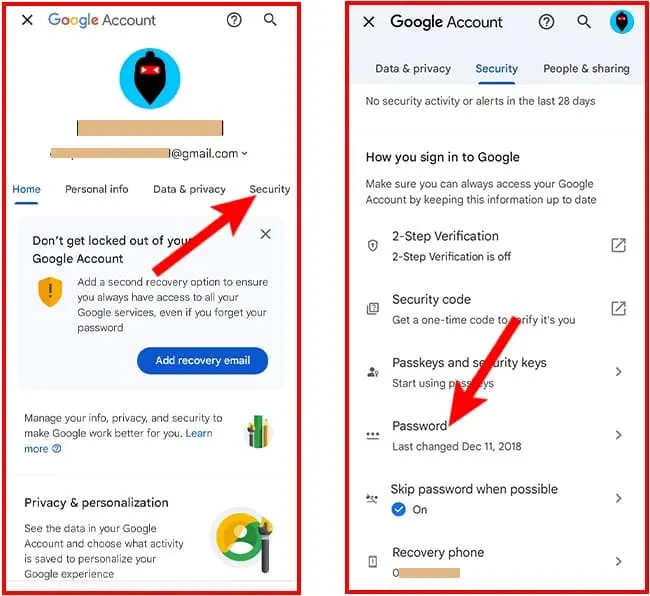
Task: Click external-link icon for Security code
Action: click(618, 308)
